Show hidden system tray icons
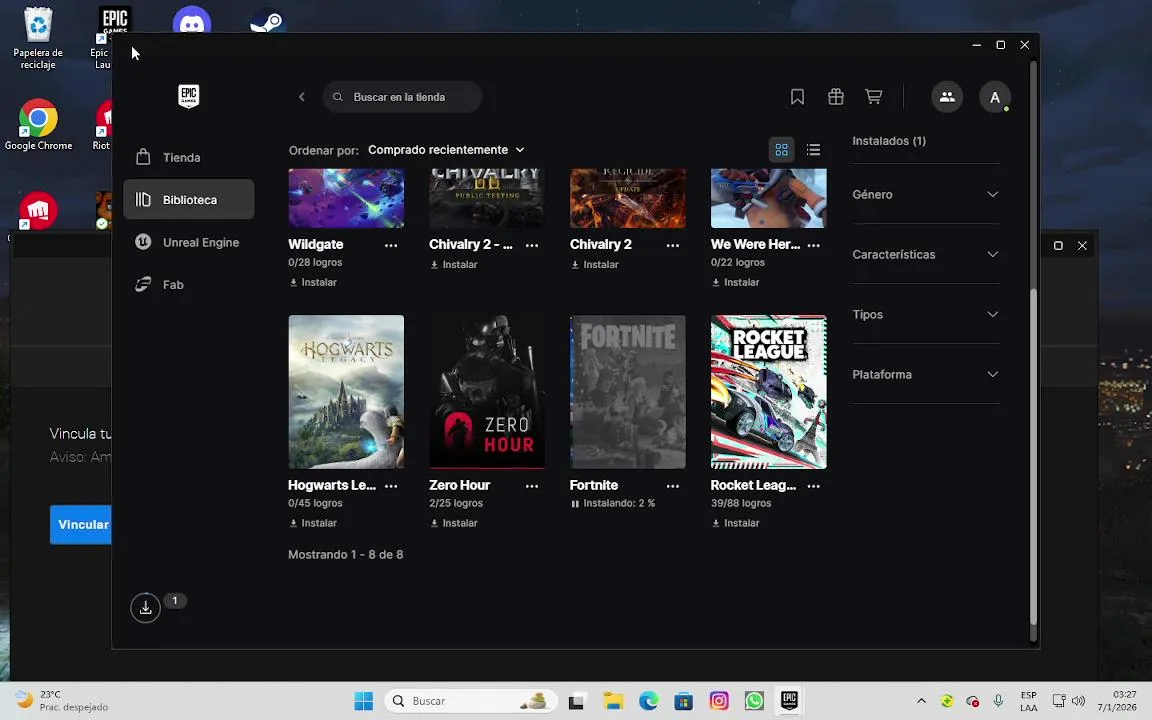1152x720 pixels. pyautogui.click(x=921, y=701)
